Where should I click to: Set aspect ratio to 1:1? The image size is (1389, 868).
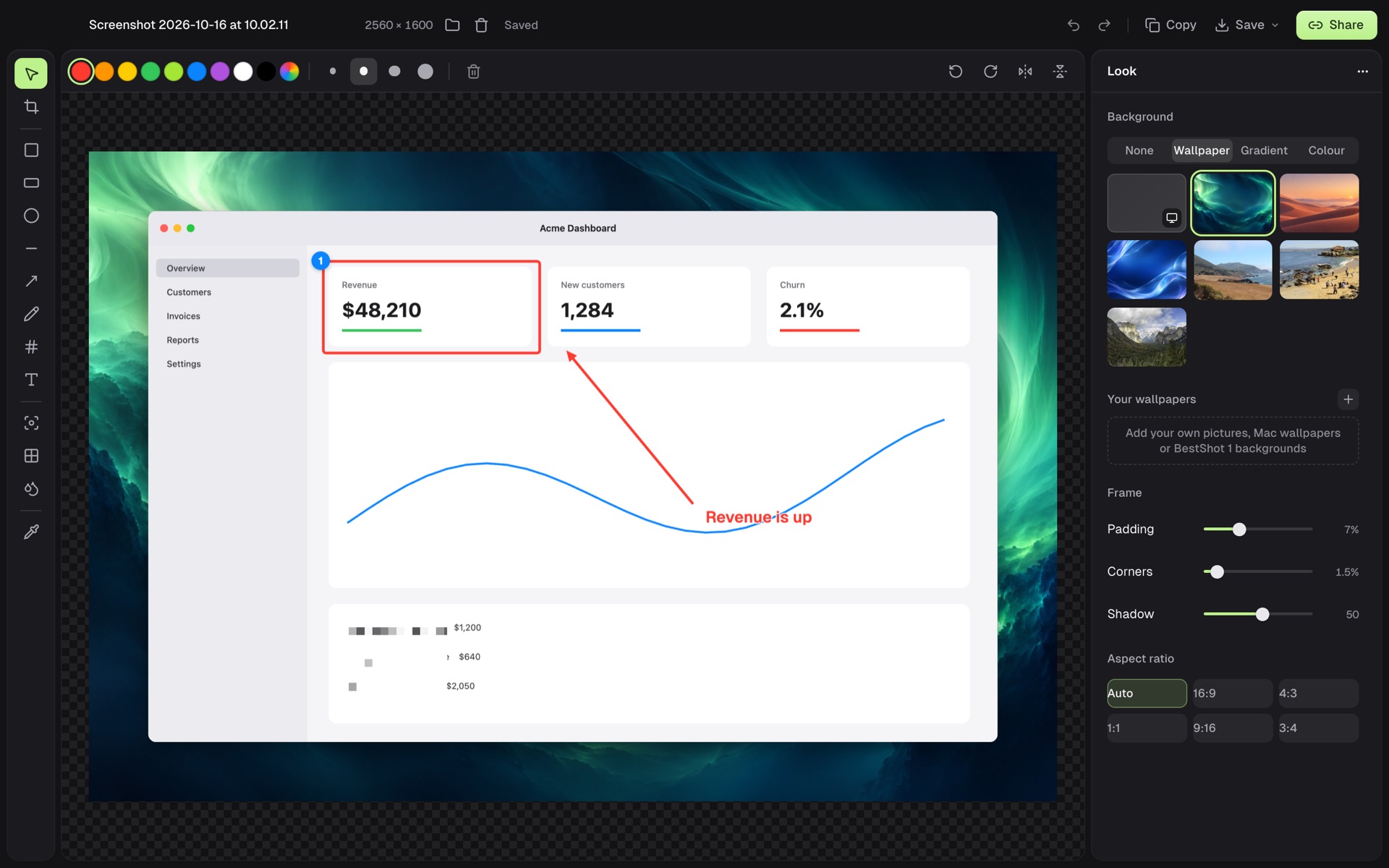pos(1147,728)
